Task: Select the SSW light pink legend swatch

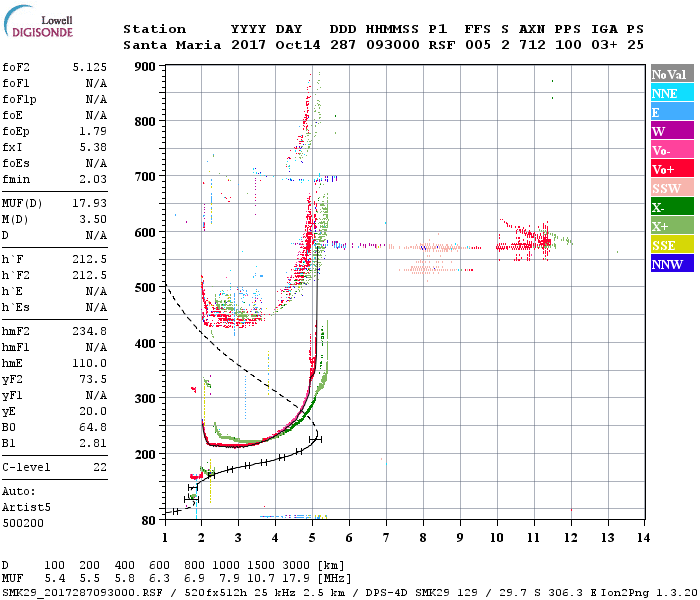Action: coord(672,188)
